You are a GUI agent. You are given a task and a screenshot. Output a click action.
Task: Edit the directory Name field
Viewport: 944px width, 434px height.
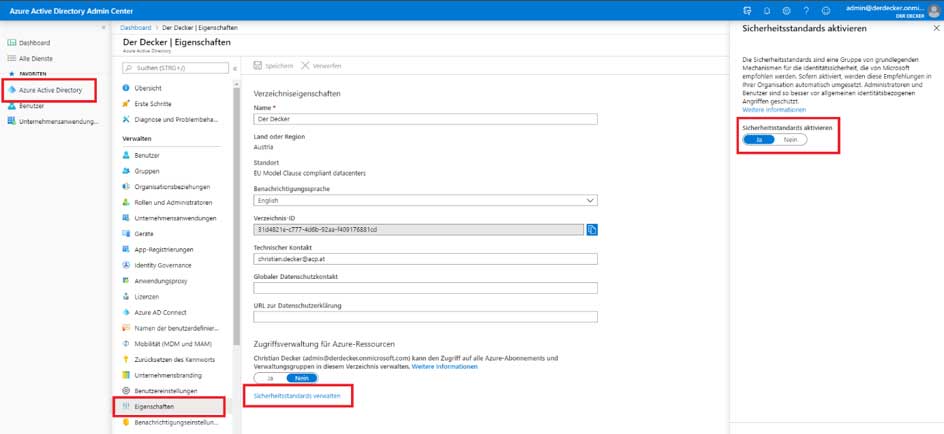(x=425, y=119)
